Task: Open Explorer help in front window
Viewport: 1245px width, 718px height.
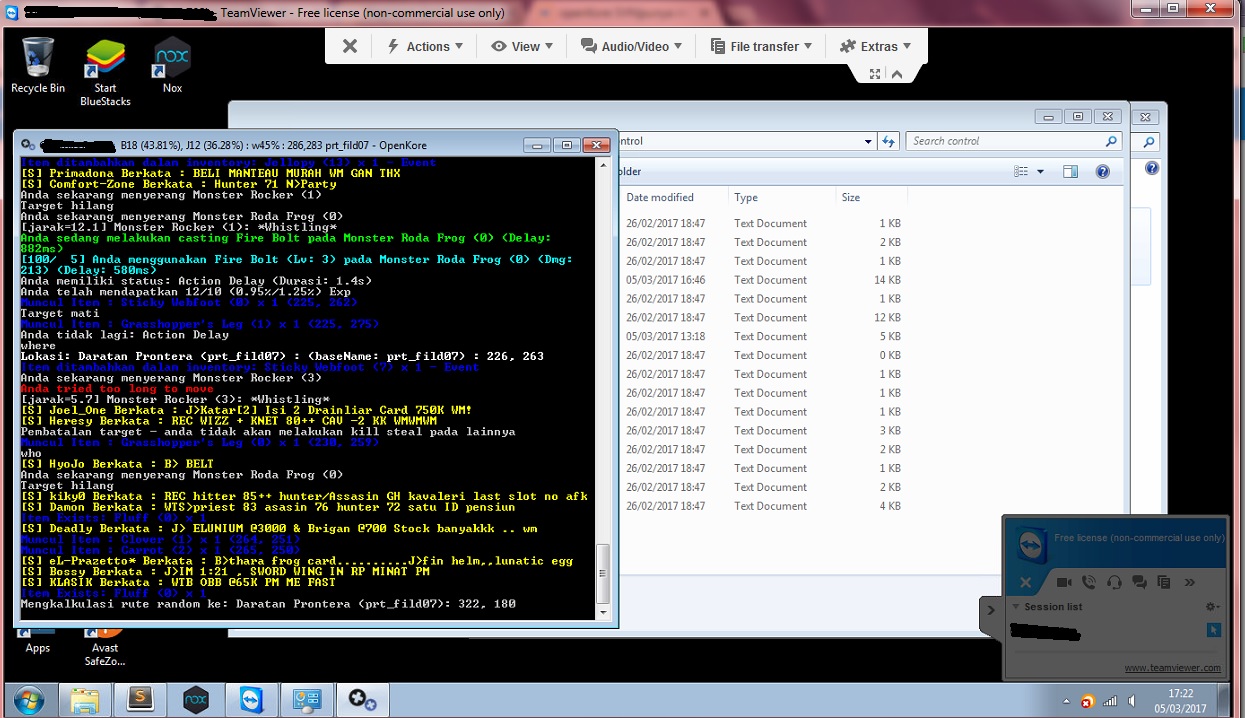Action: tap(1103, 172)
